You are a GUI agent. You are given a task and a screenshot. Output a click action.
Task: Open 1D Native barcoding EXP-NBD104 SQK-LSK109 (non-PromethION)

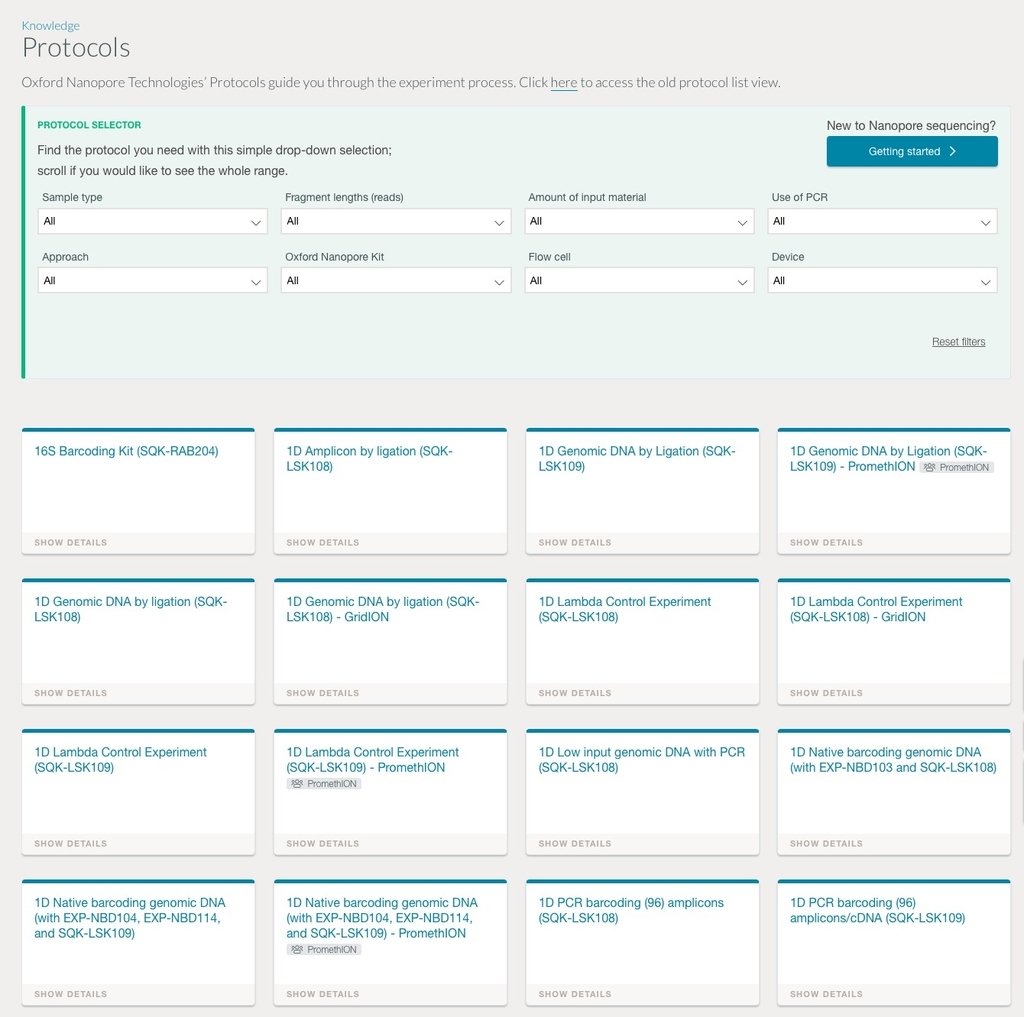129,918
